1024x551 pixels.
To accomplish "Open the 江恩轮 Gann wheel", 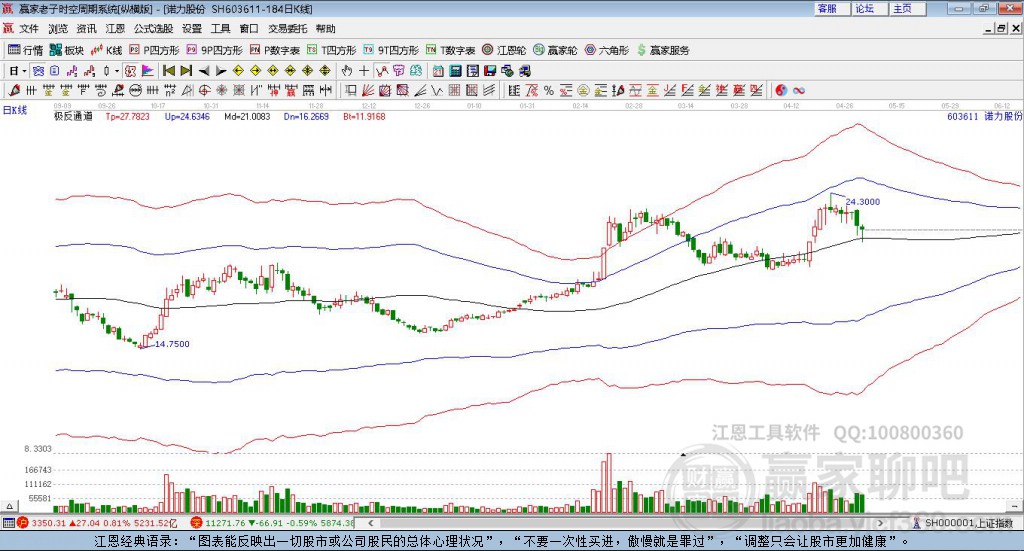I will click(504, 50).
